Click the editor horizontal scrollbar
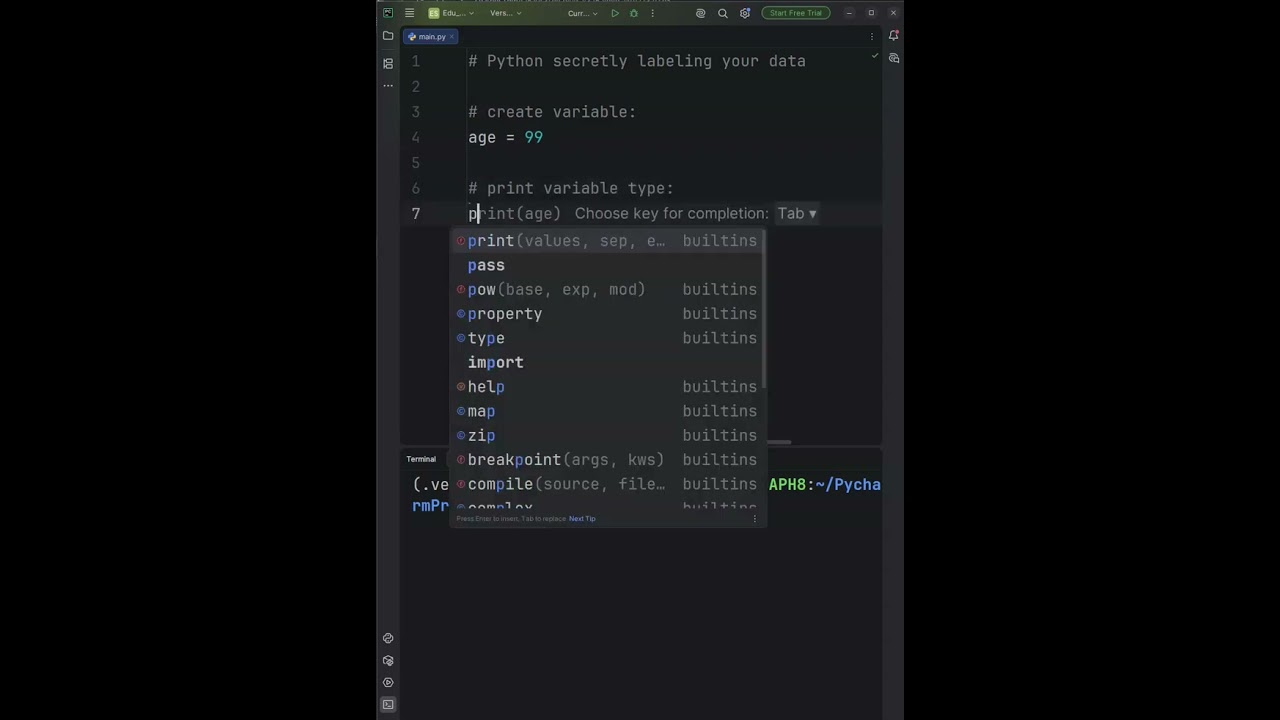This screenshot has height=720, width=1280. point(779,442)
